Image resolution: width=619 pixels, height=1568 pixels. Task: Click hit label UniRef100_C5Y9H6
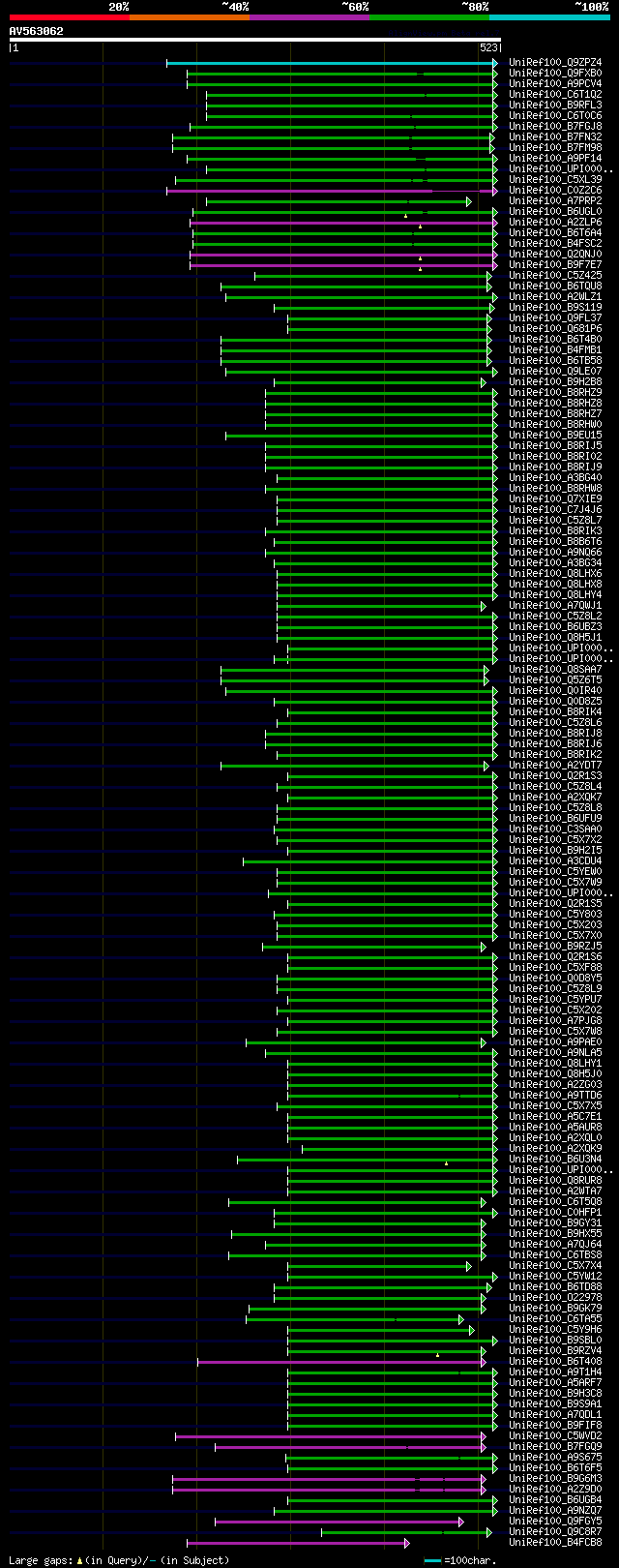(x=555, y=1330)
